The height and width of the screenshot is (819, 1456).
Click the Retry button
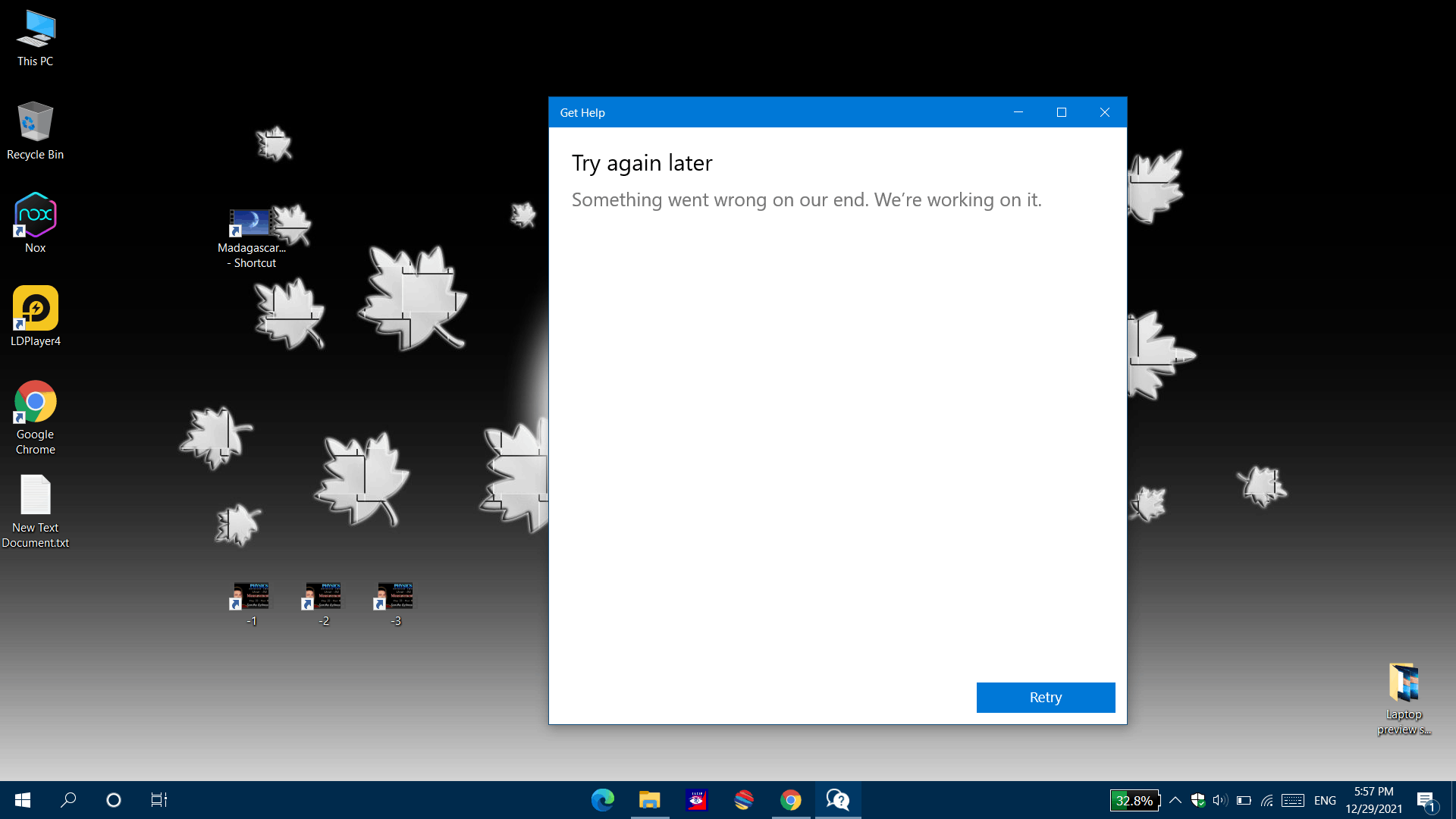pyautogui.click(x=1045, y=697)
